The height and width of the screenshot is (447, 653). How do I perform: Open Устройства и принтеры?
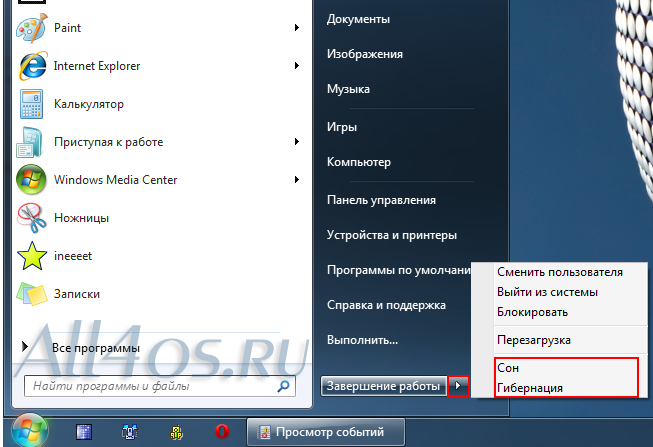click(x=392, y=235)
